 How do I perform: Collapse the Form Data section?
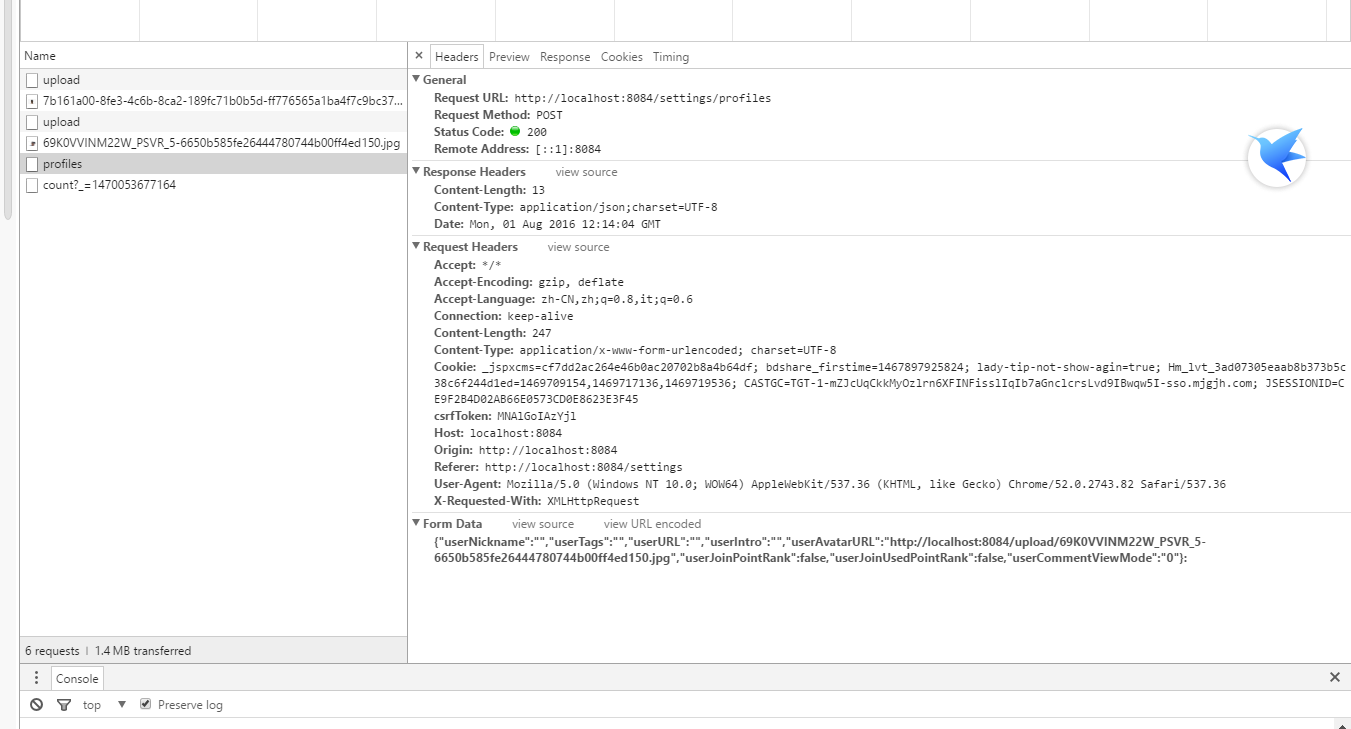tap(417, 524)
